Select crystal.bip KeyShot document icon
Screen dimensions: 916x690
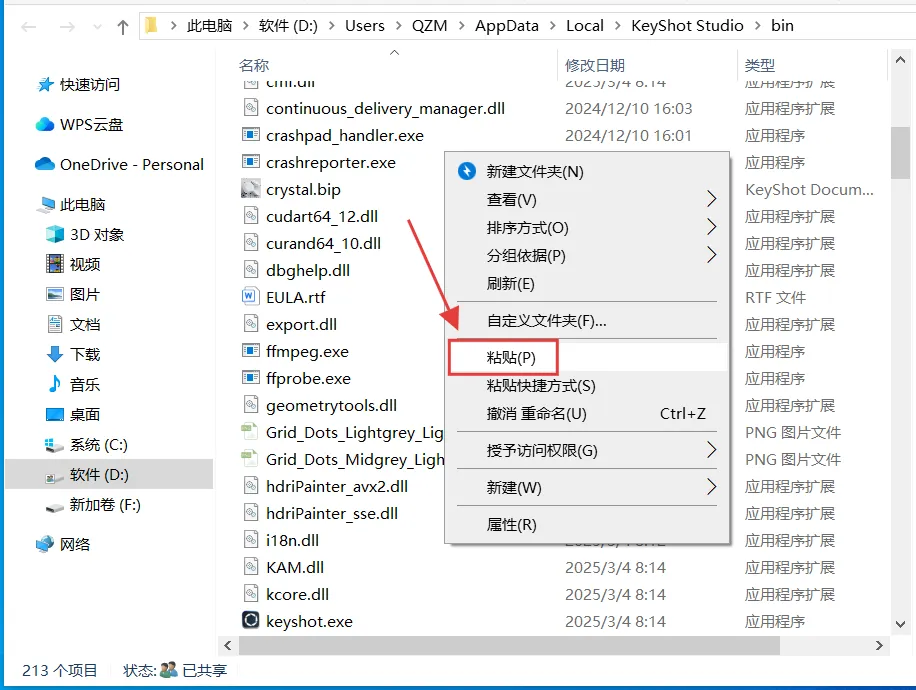(251, 188)
